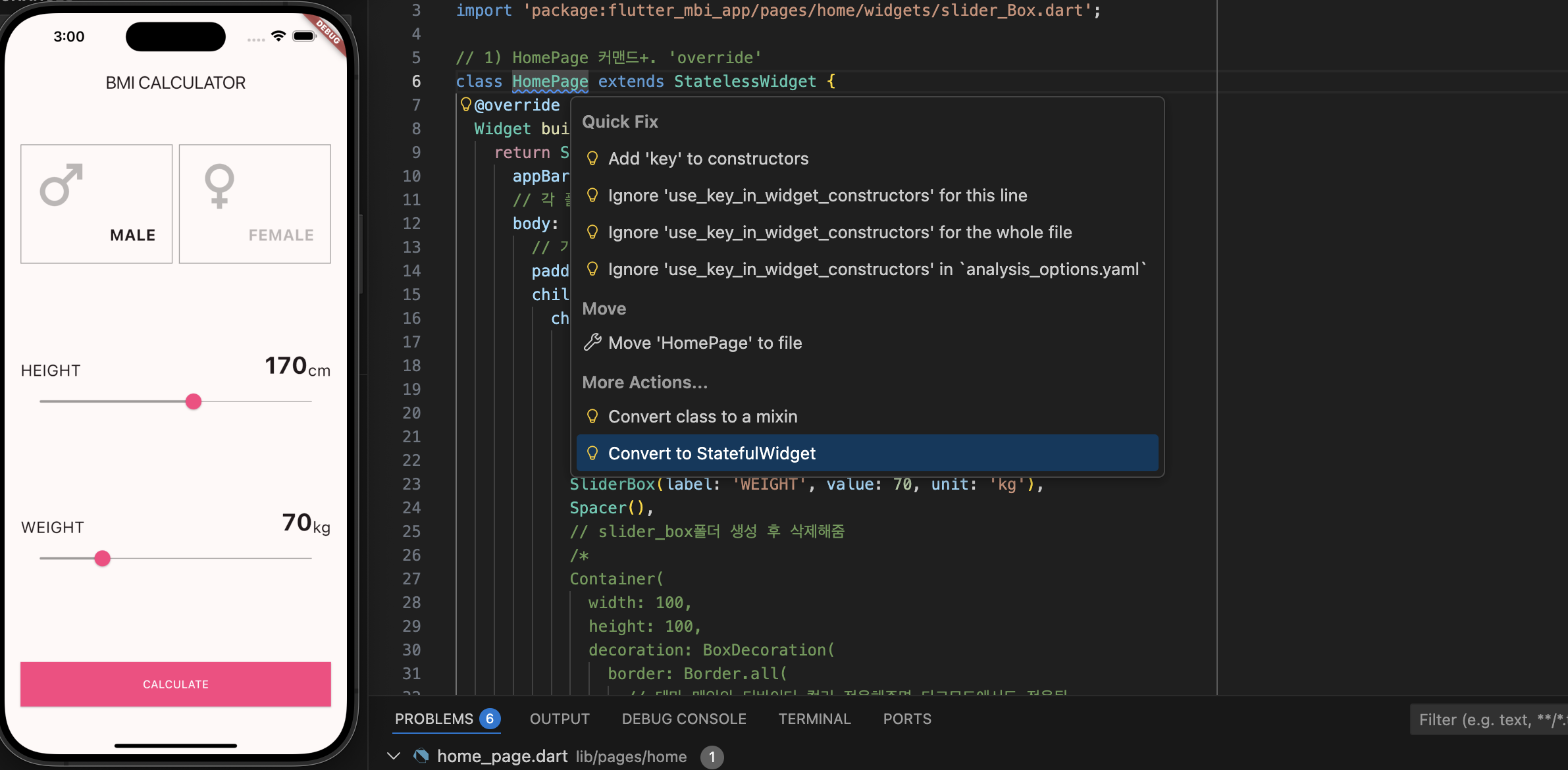1568x770 pixels.
Task: Switch to the TERMINAL tab
Action: tap(814, 719)
